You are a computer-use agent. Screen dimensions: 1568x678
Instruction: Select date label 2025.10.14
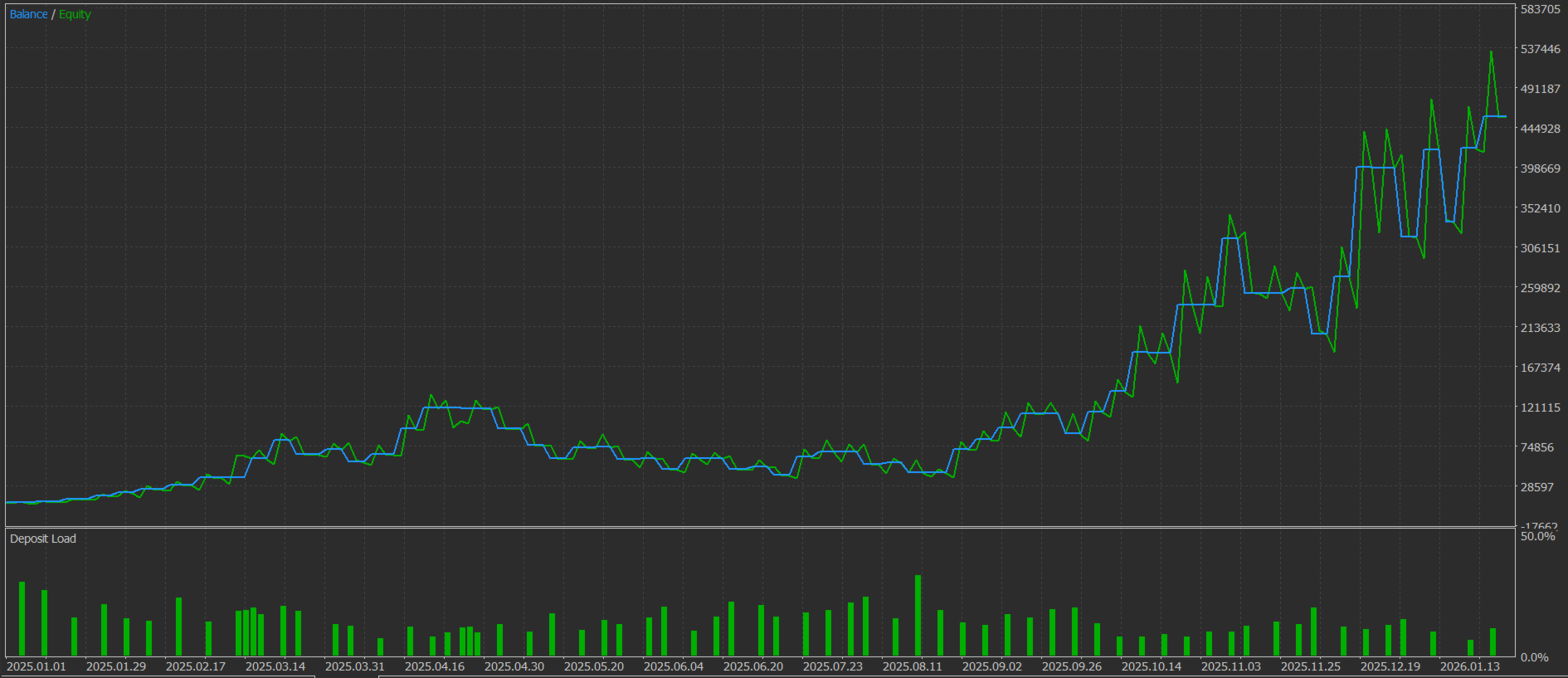pos(1152,666)
